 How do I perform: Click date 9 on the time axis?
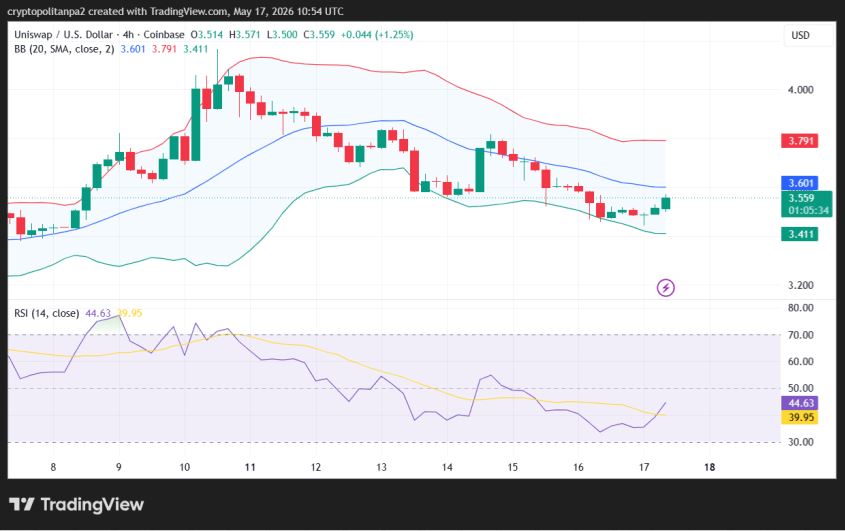click(119, 467)
